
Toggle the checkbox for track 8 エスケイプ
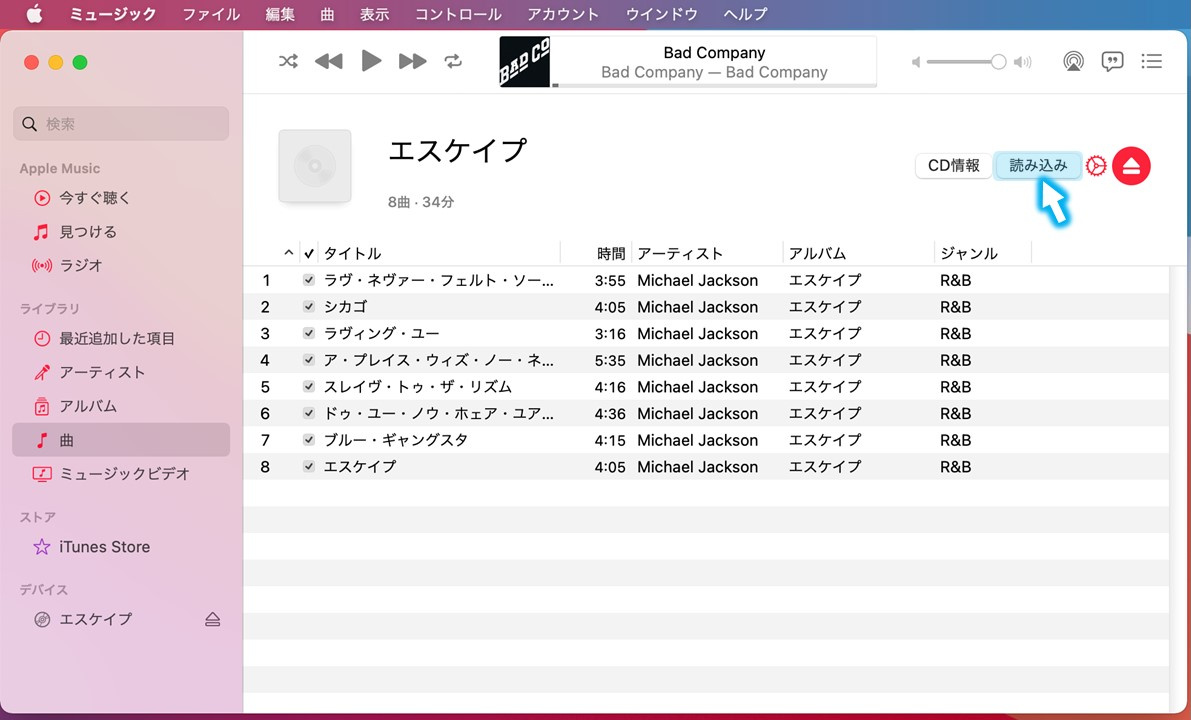click(309, 467)
